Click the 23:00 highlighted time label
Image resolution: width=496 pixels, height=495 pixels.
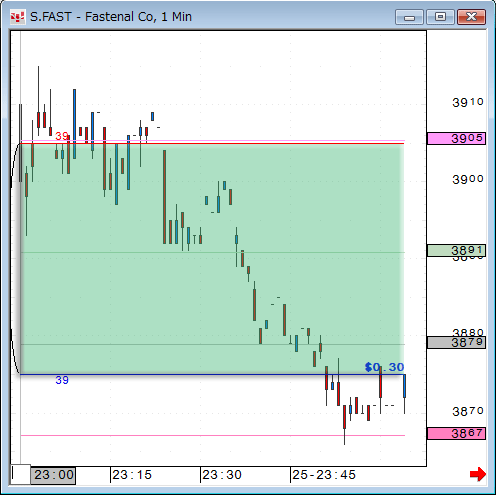coord(53,475)
